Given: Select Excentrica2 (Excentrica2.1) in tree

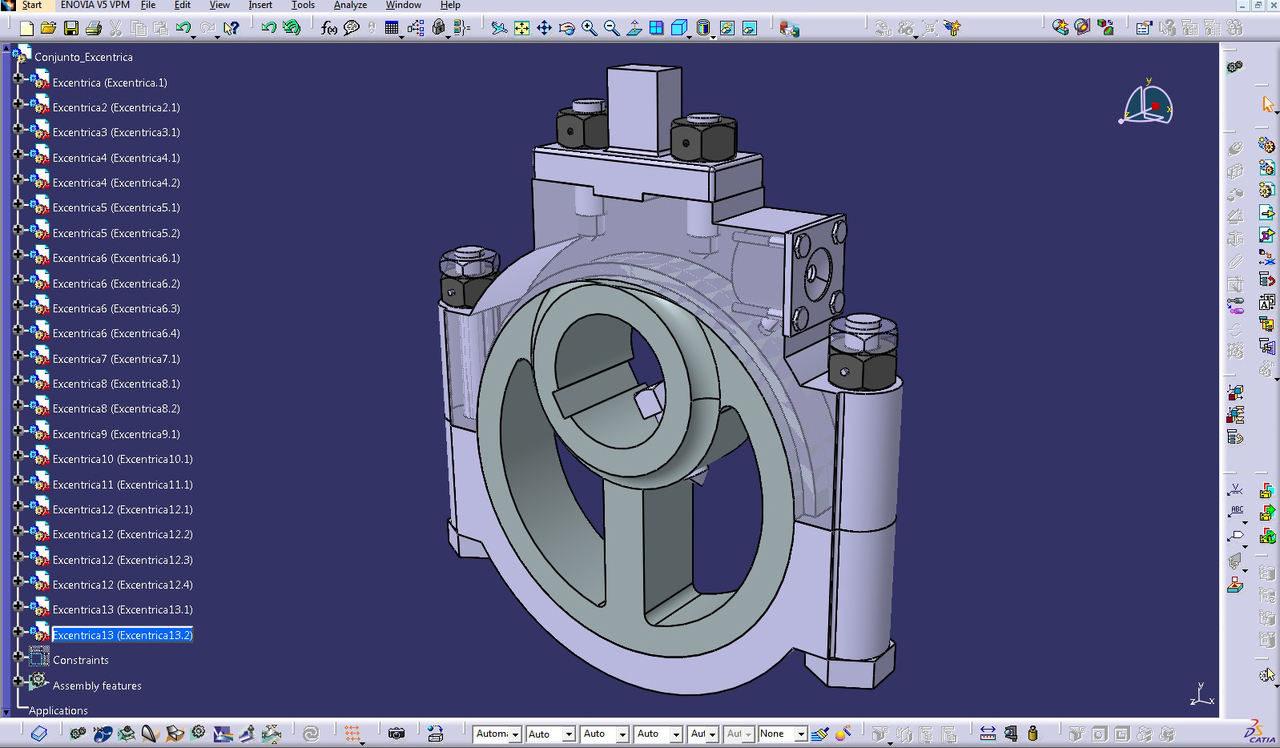Looking at the screenshot, I should click(x=116, y=108).
